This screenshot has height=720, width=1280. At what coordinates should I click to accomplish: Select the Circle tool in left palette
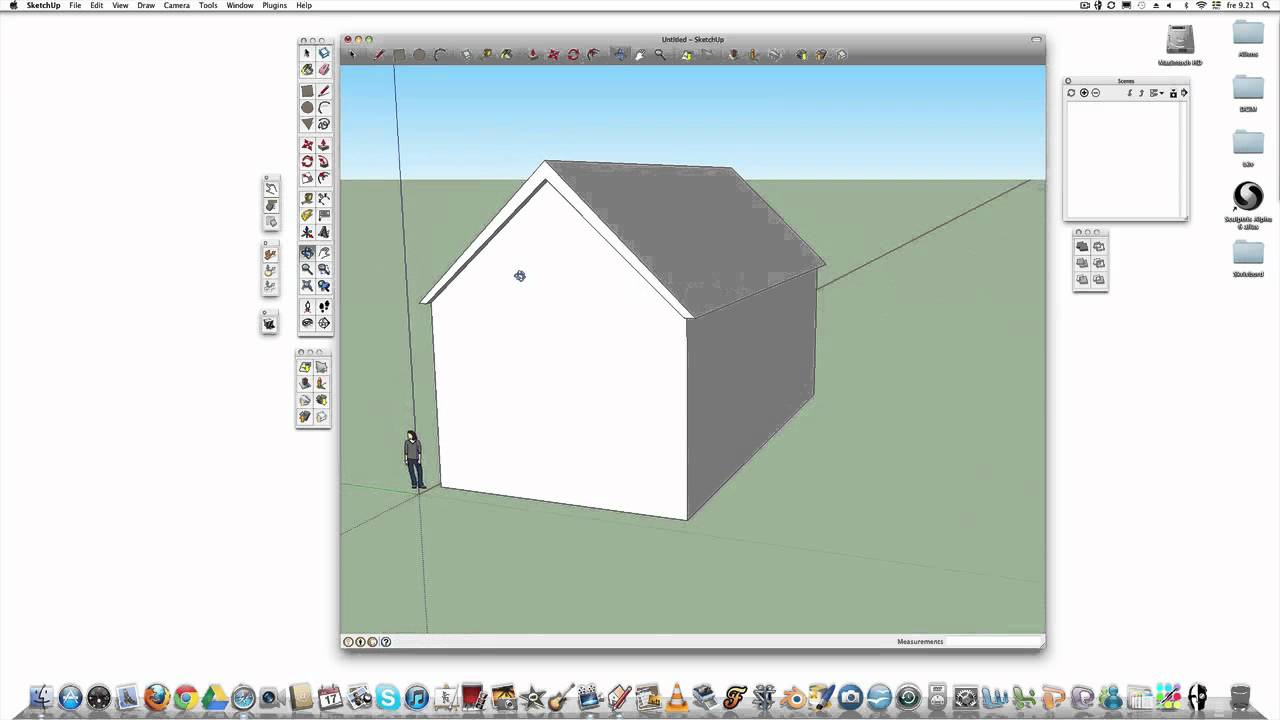(x=307, y=107)
